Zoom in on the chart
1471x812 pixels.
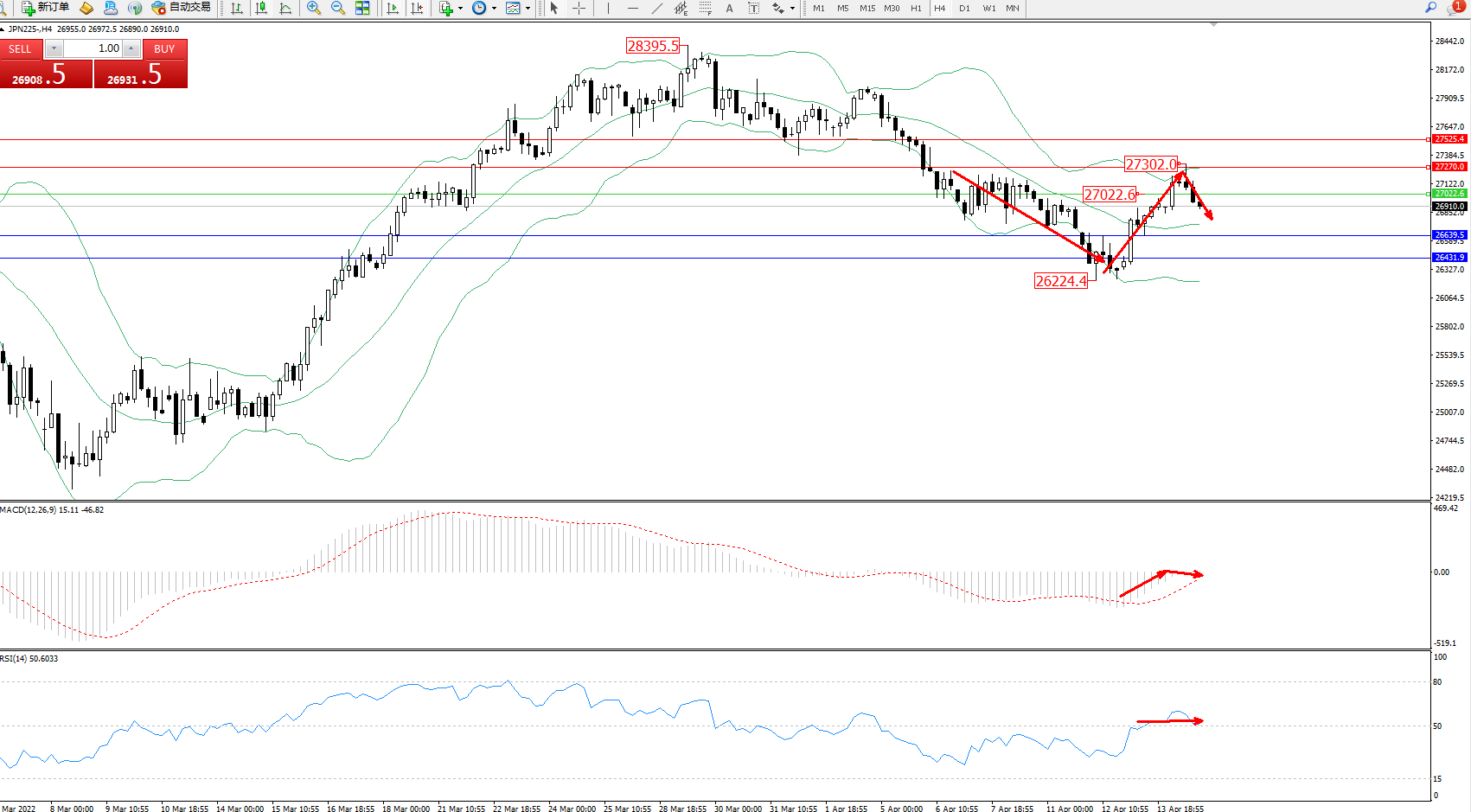(x=314, y=8)
